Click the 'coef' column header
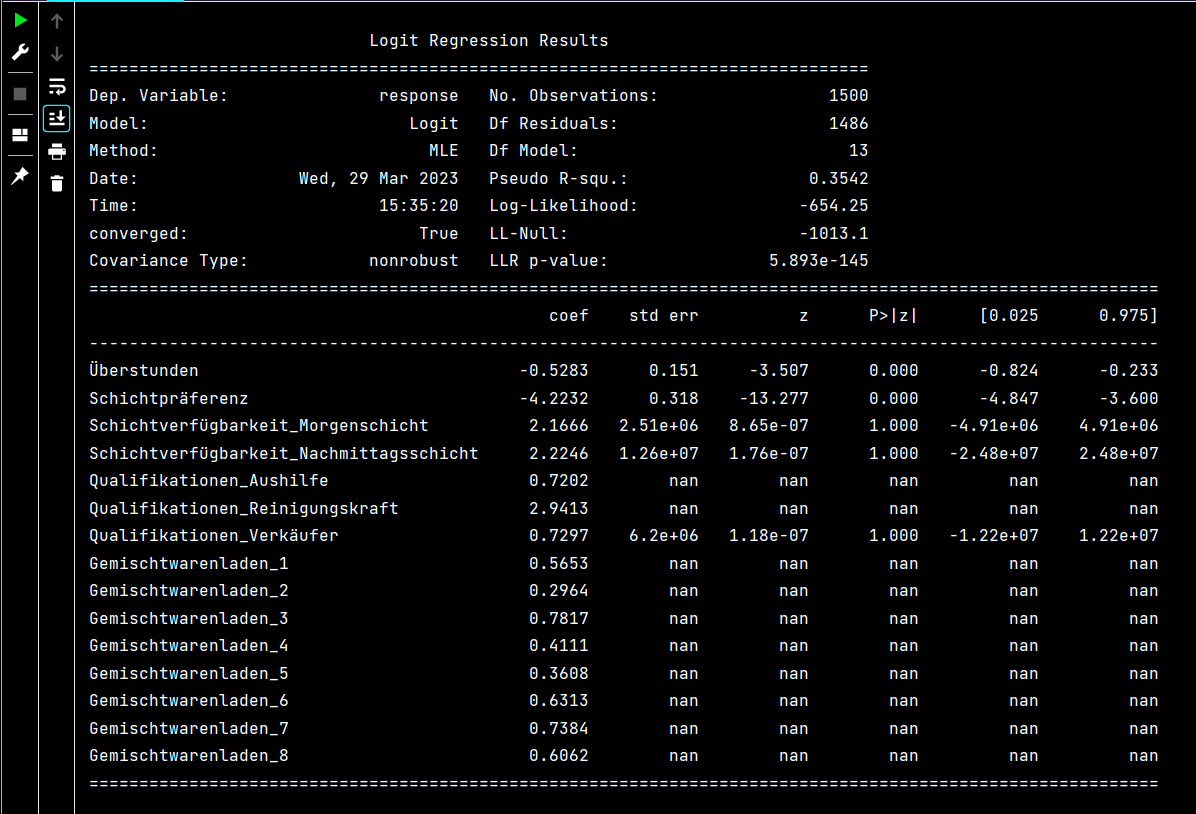1196x814 pixels. [x=569, y=316]
